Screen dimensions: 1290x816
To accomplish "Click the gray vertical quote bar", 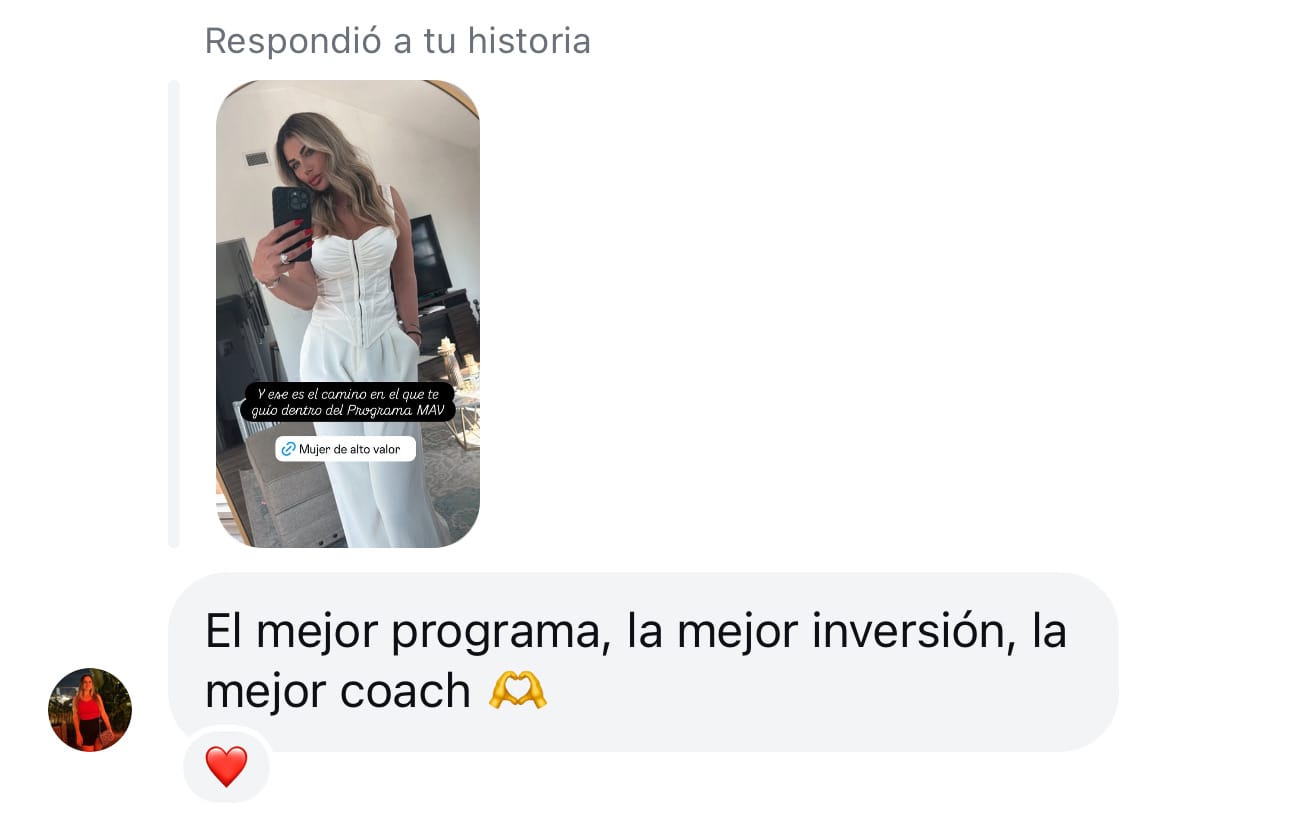I will pyautogui.click(x=174, y=314).
